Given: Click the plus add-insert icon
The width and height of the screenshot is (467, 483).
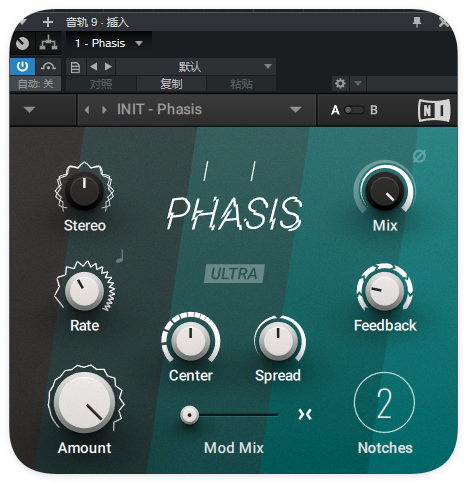Looking at the screenshot, I should (48, 22).
